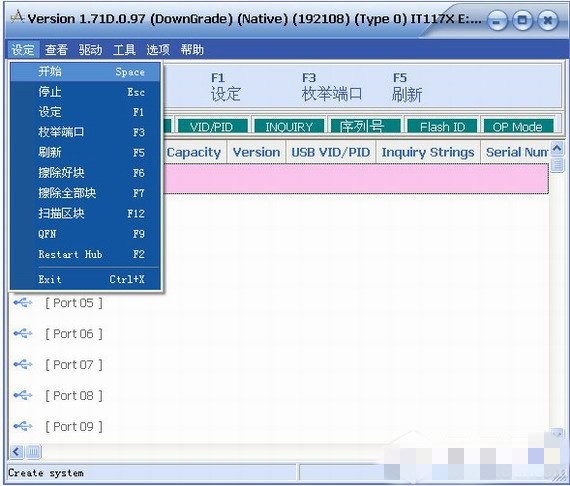The height and width of the screenshot is (486, 570).
Task: Click the Version column header
Action: click(x=256, y=152)
